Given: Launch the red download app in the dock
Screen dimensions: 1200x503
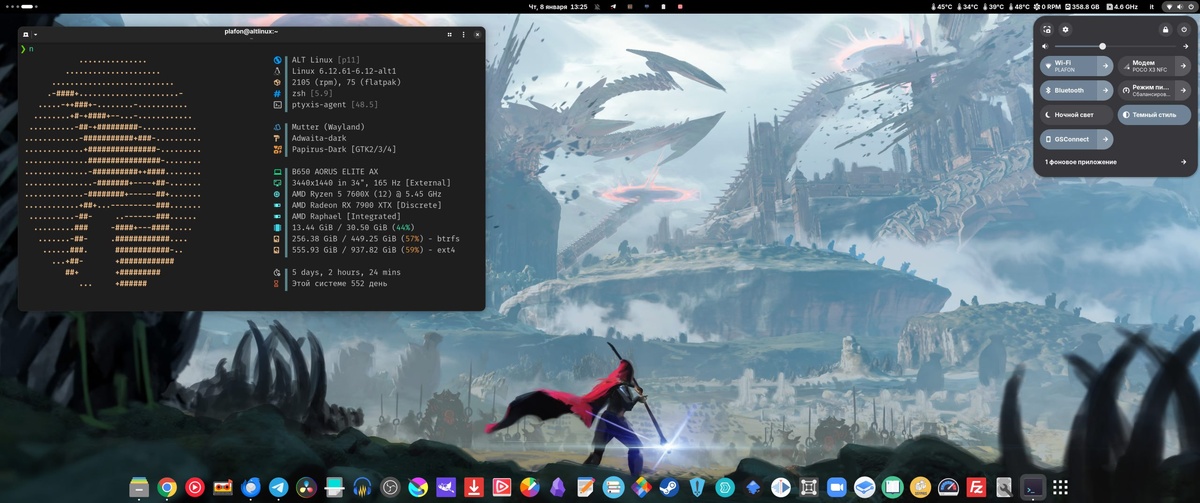Looking at the screenshot, I should [474, 487].
